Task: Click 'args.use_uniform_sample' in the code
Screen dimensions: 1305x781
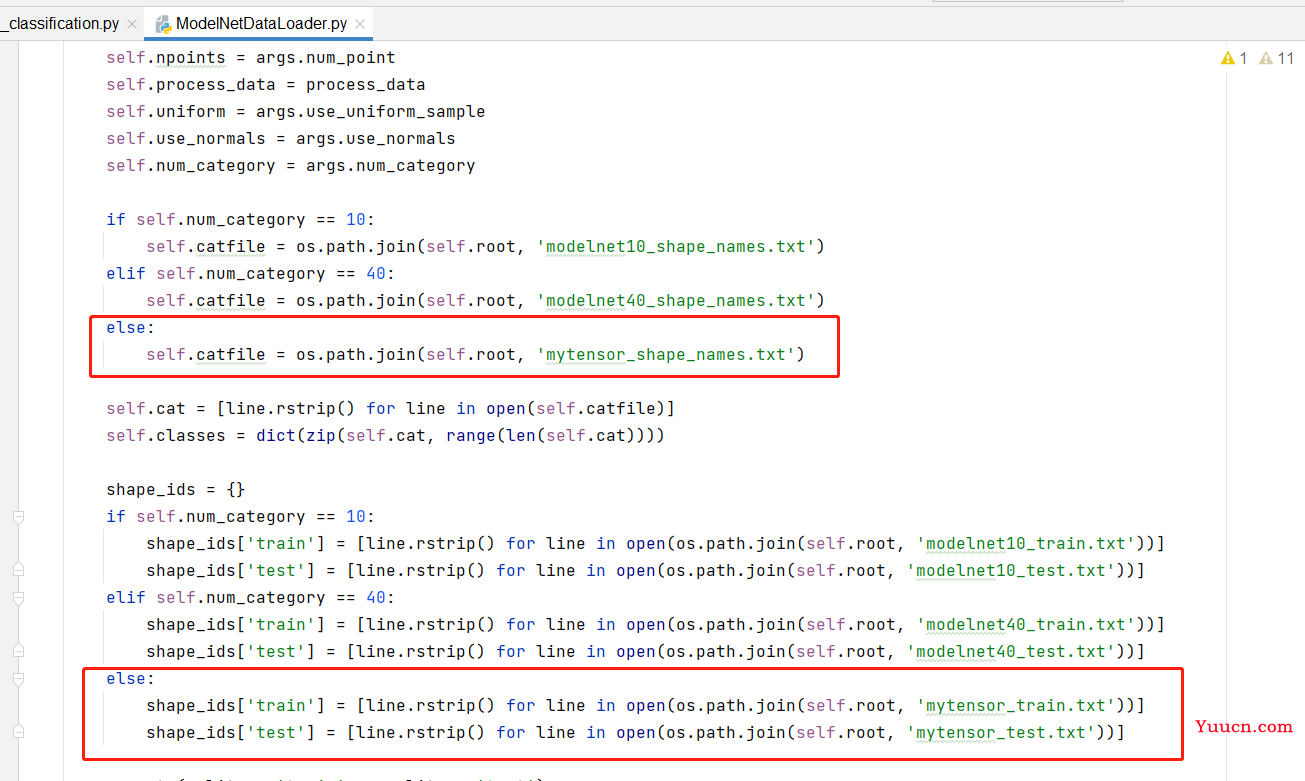Action: tap(370, 112)
